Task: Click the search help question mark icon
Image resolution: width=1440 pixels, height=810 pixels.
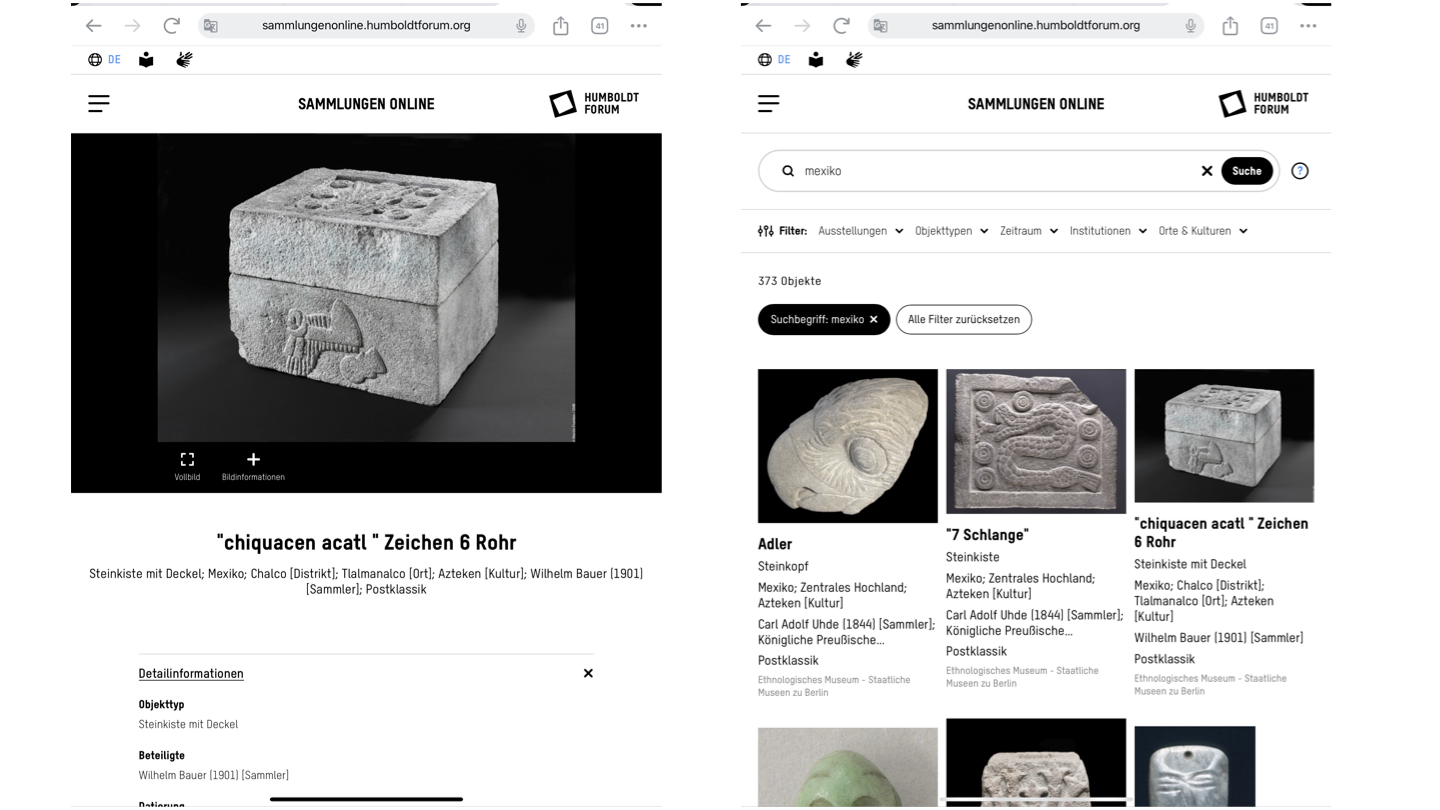Action: pyautogui.click(x=1300, y=171)
